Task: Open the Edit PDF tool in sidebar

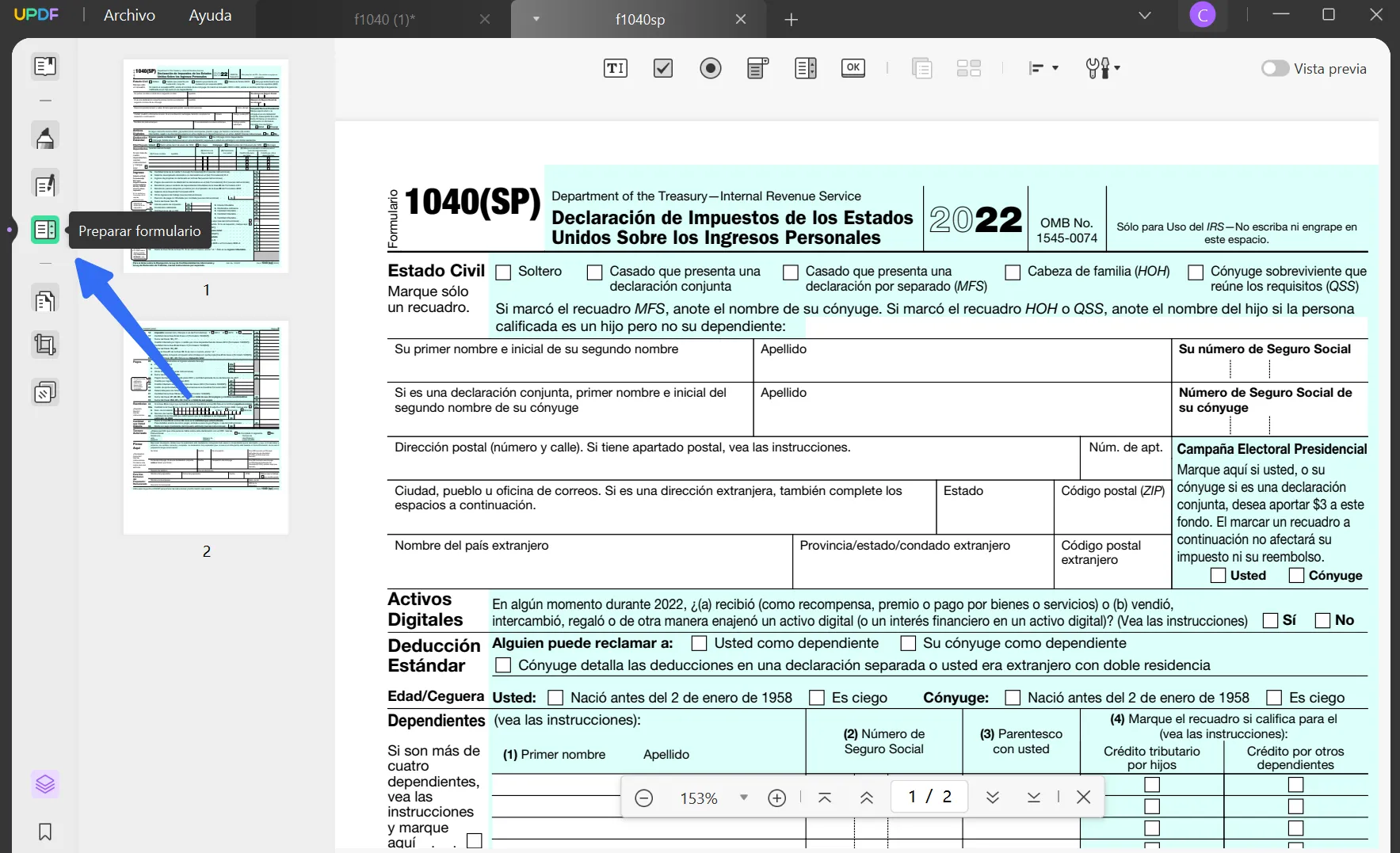Action: point(45,185)
